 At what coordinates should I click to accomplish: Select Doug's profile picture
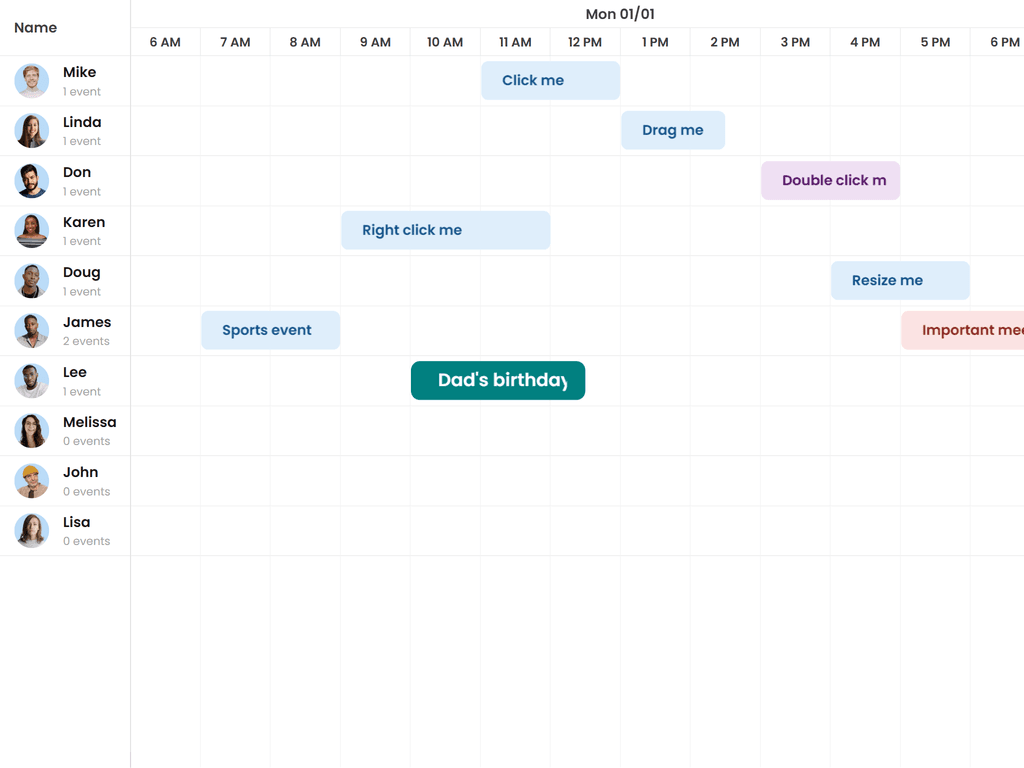pyautogui.click(x=32, y=281)
